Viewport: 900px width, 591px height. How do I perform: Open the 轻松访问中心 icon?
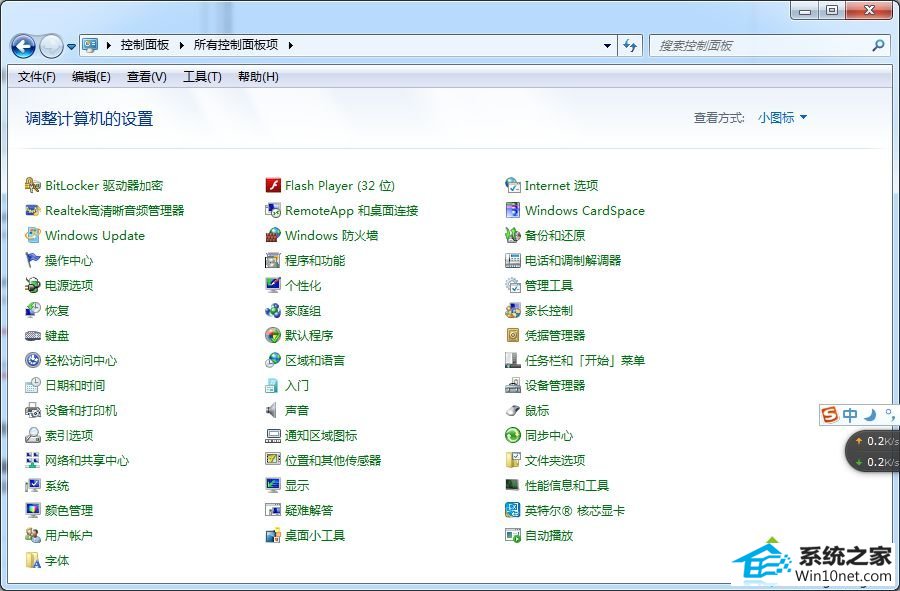[x=33, y=360]
